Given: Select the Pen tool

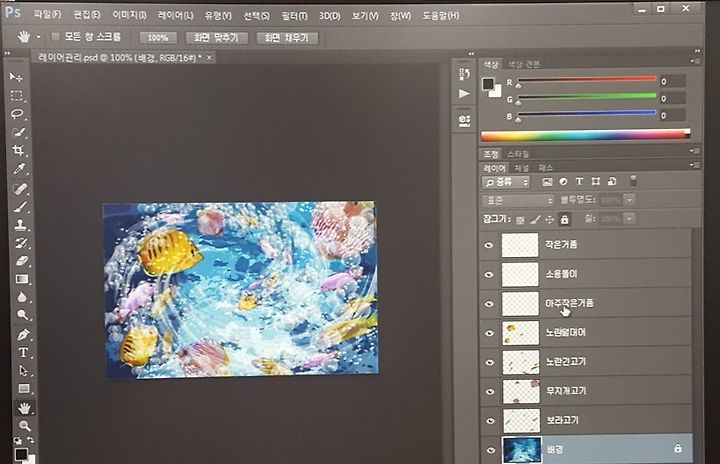Looking at the screenshot, I should click(x=22, y=334).
